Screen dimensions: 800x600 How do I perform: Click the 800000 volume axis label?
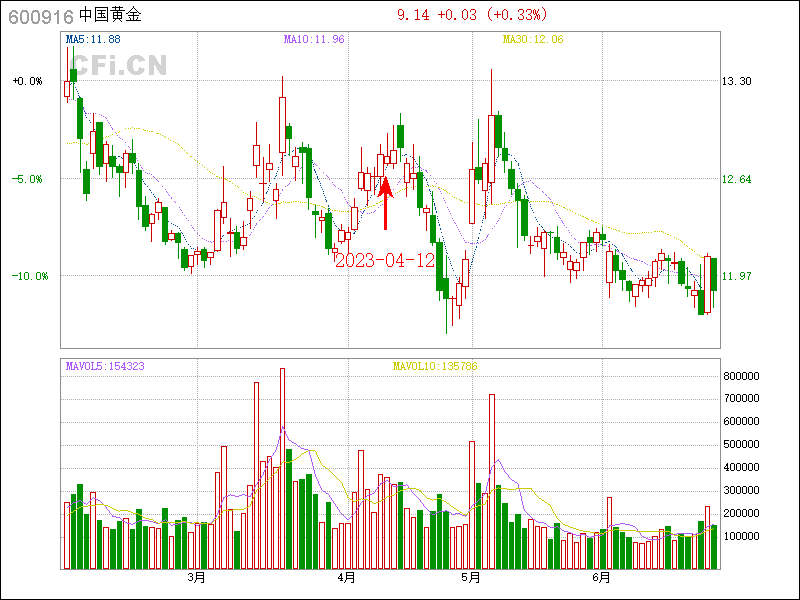[x=744, y=376]
